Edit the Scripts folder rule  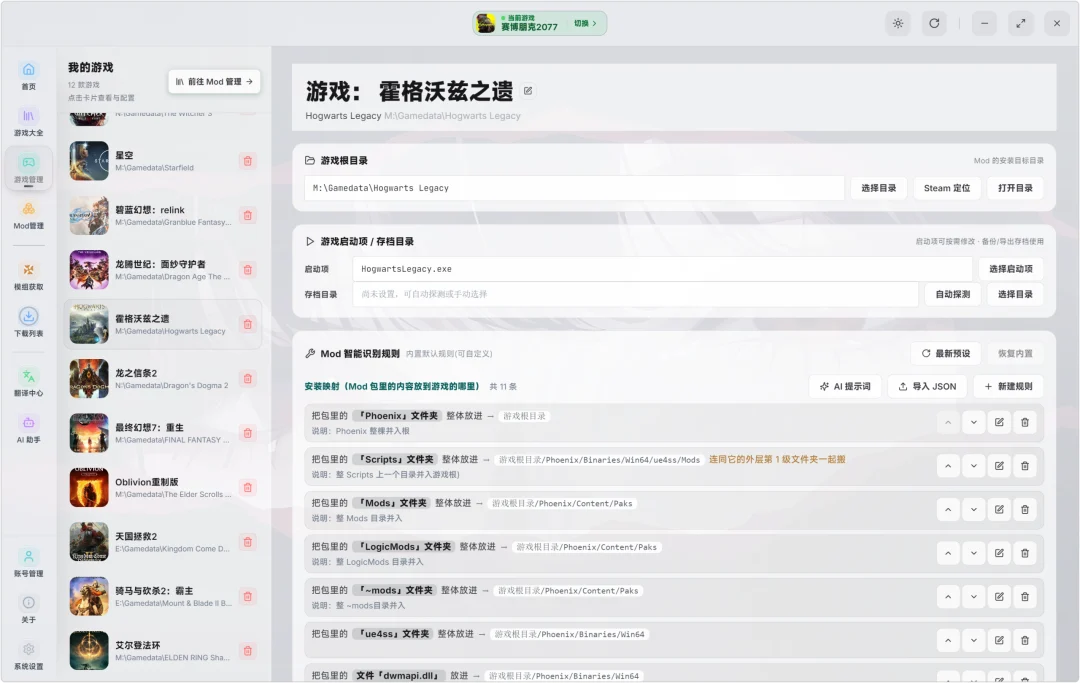point(999,466)
